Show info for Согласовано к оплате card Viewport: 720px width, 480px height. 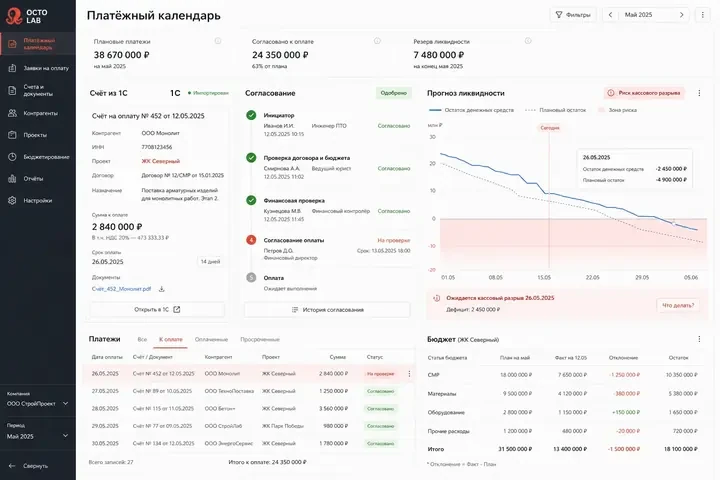point(377,41)
